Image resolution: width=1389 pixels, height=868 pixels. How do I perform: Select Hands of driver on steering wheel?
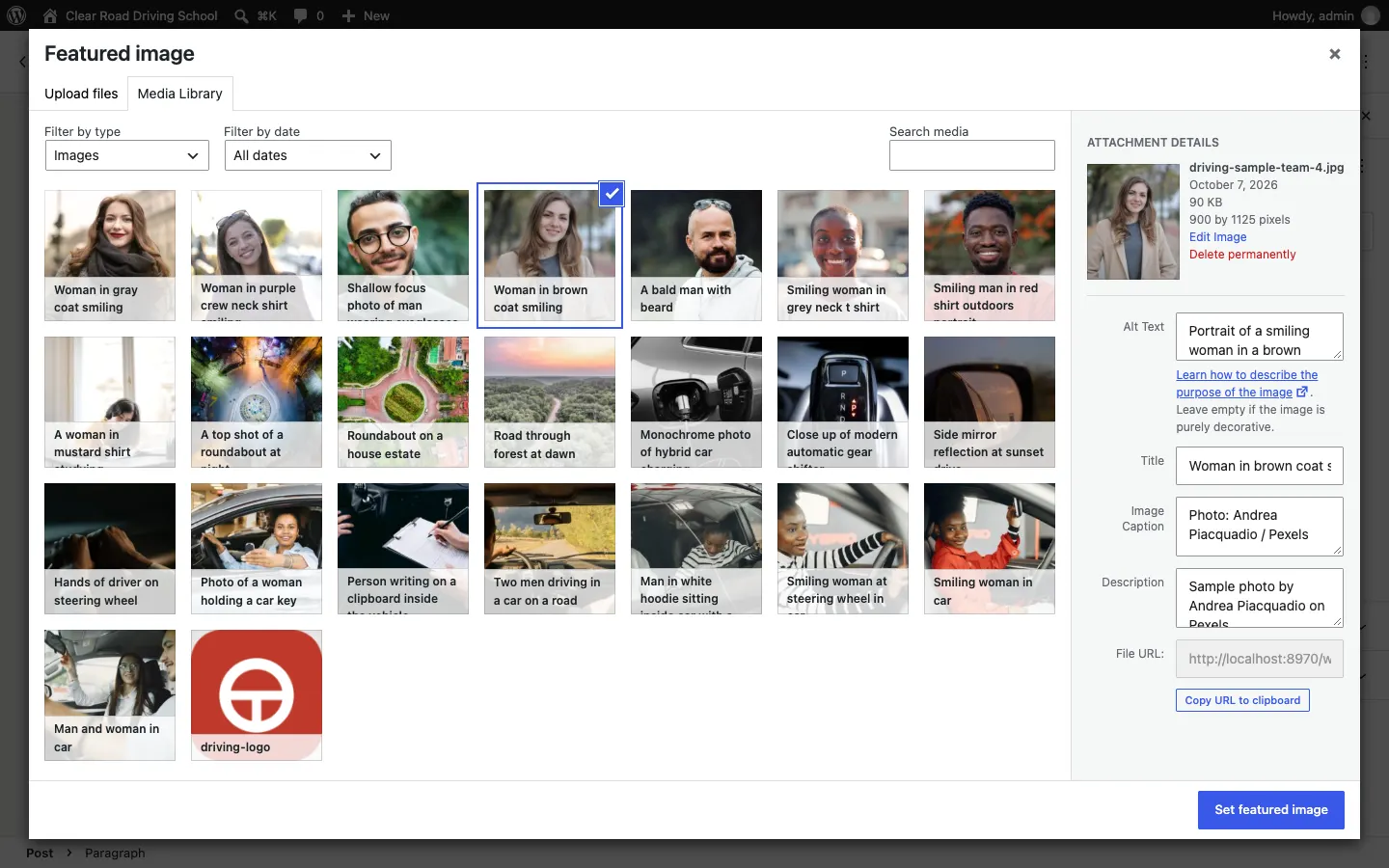point(110,549)
